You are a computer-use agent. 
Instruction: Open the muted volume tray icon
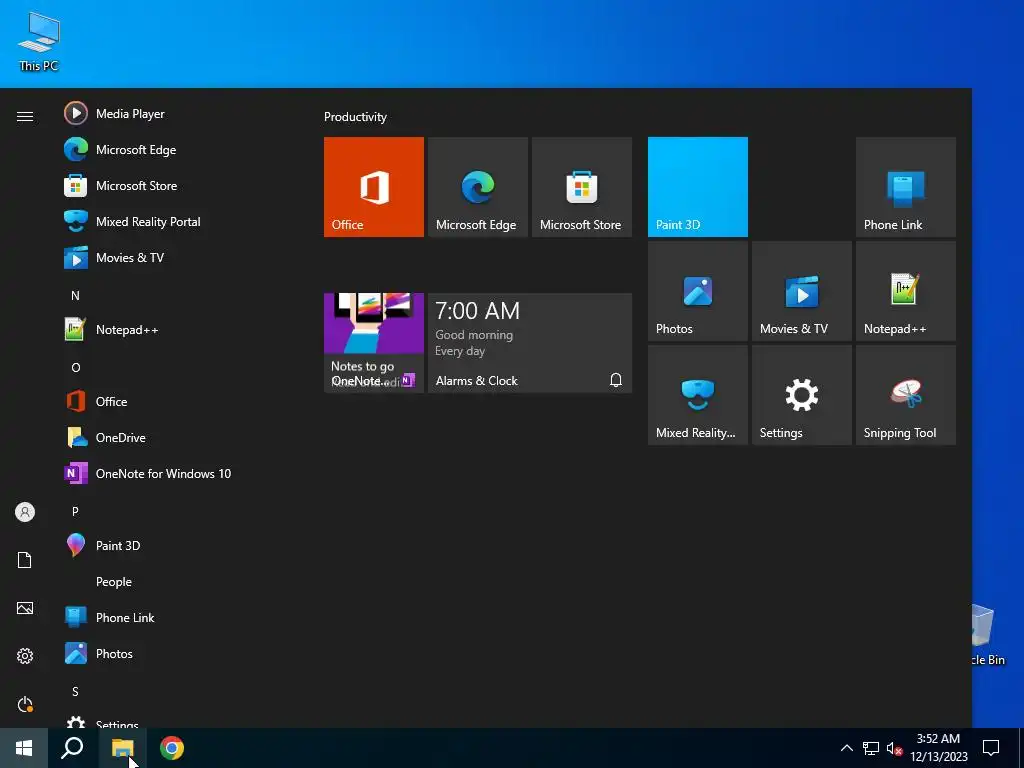(x=894, y=748)
